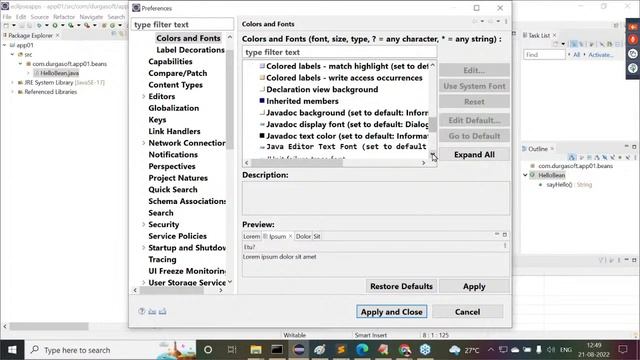
Task: Click the export preferences icon
Action: [162, 311]
